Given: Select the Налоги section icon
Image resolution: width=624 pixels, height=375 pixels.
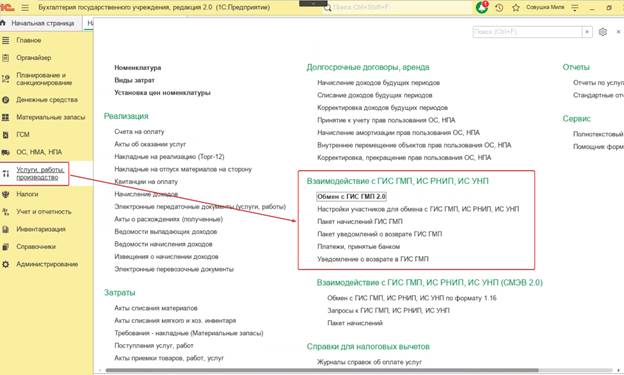Looking at the screenshot, I should tap(6, 194).
